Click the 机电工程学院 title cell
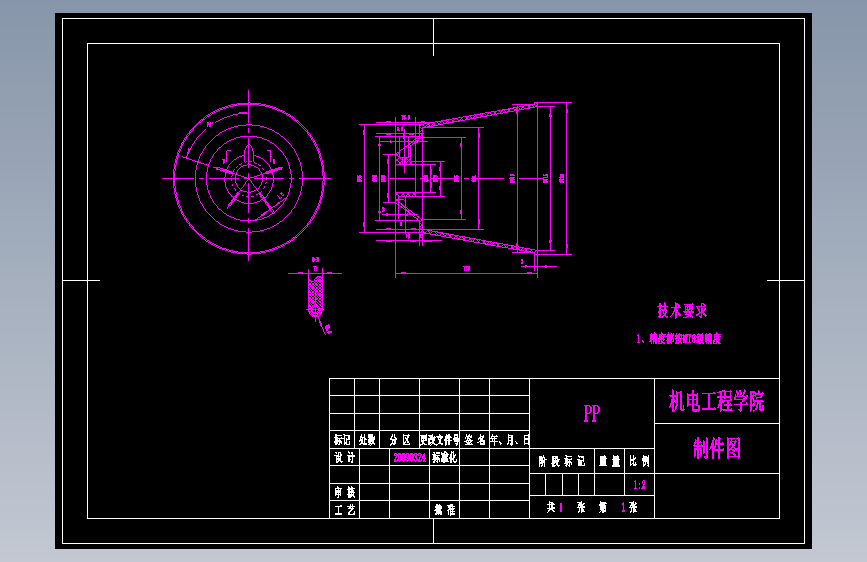The width and height of the screenshot is (867, 562). [717, 401]
